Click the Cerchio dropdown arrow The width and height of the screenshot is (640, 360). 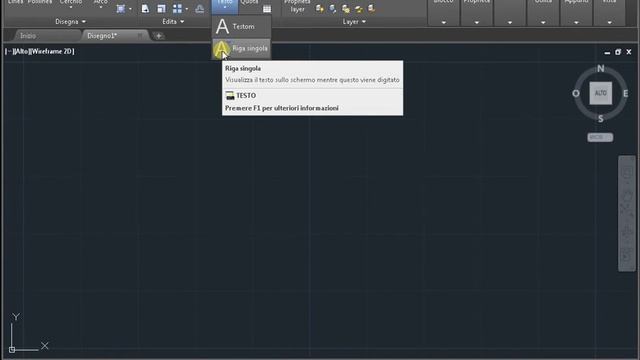tap(71, 7)
